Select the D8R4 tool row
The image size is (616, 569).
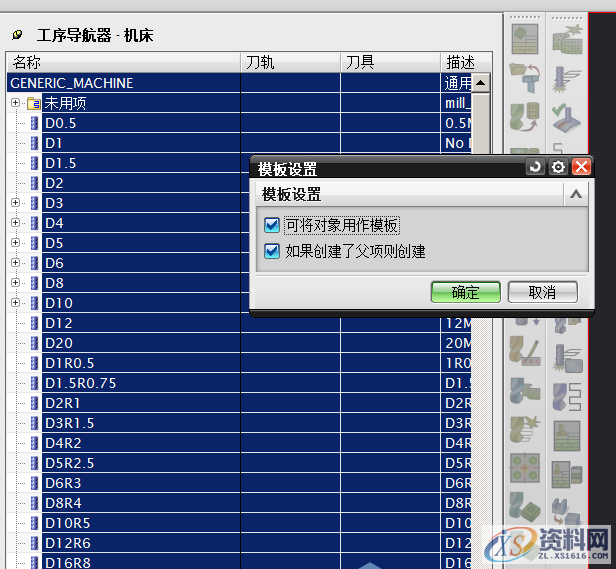(x=239, y=503)
